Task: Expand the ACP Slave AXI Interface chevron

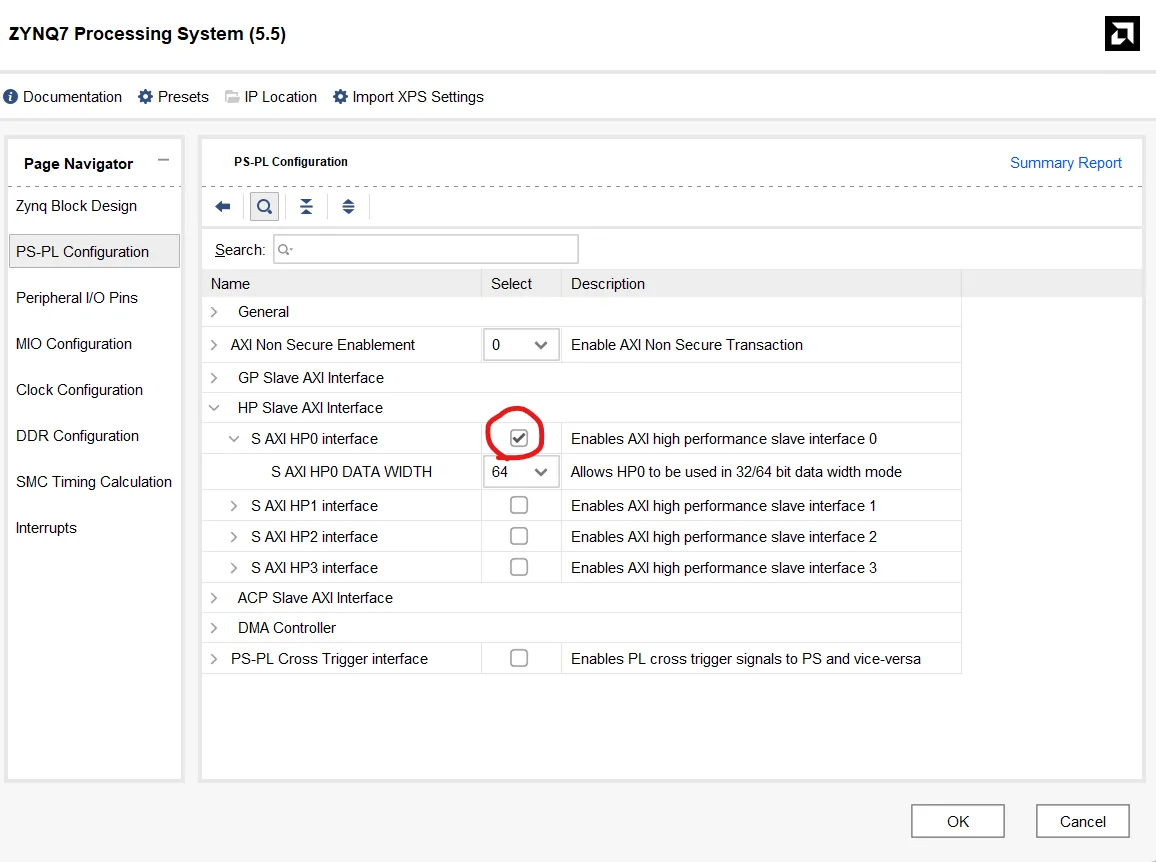Action: 214,598
